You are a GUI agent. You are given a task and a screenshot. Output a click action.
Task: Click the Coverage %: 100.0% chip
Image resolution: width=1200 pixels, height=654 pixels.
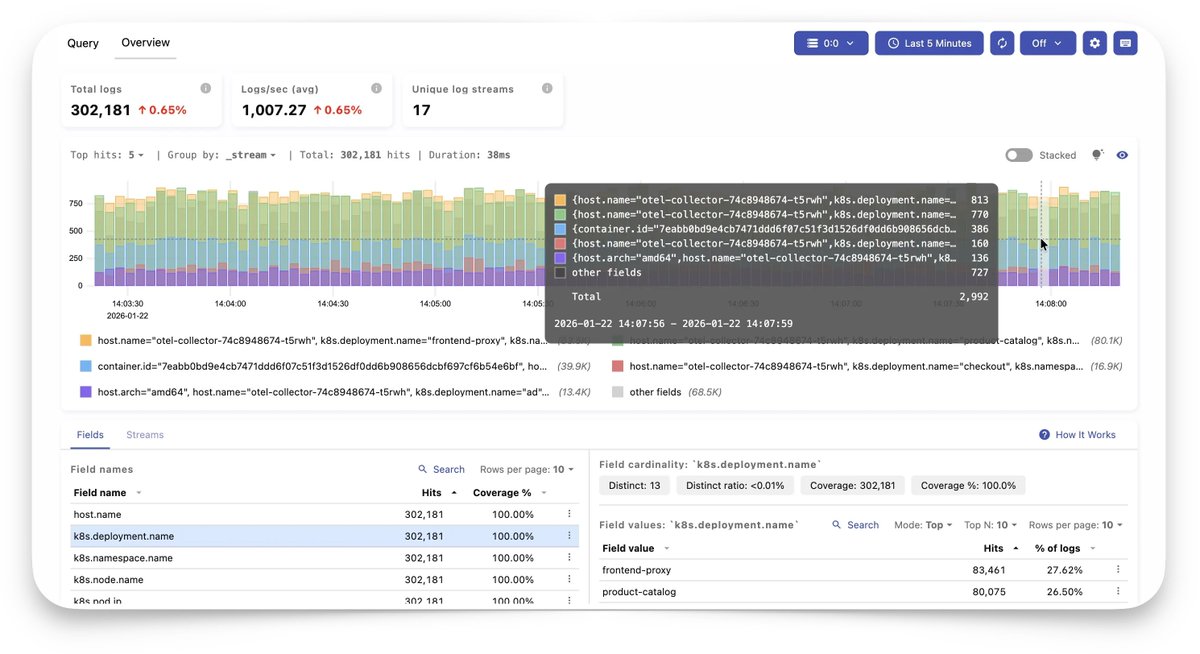coord(968,485)
